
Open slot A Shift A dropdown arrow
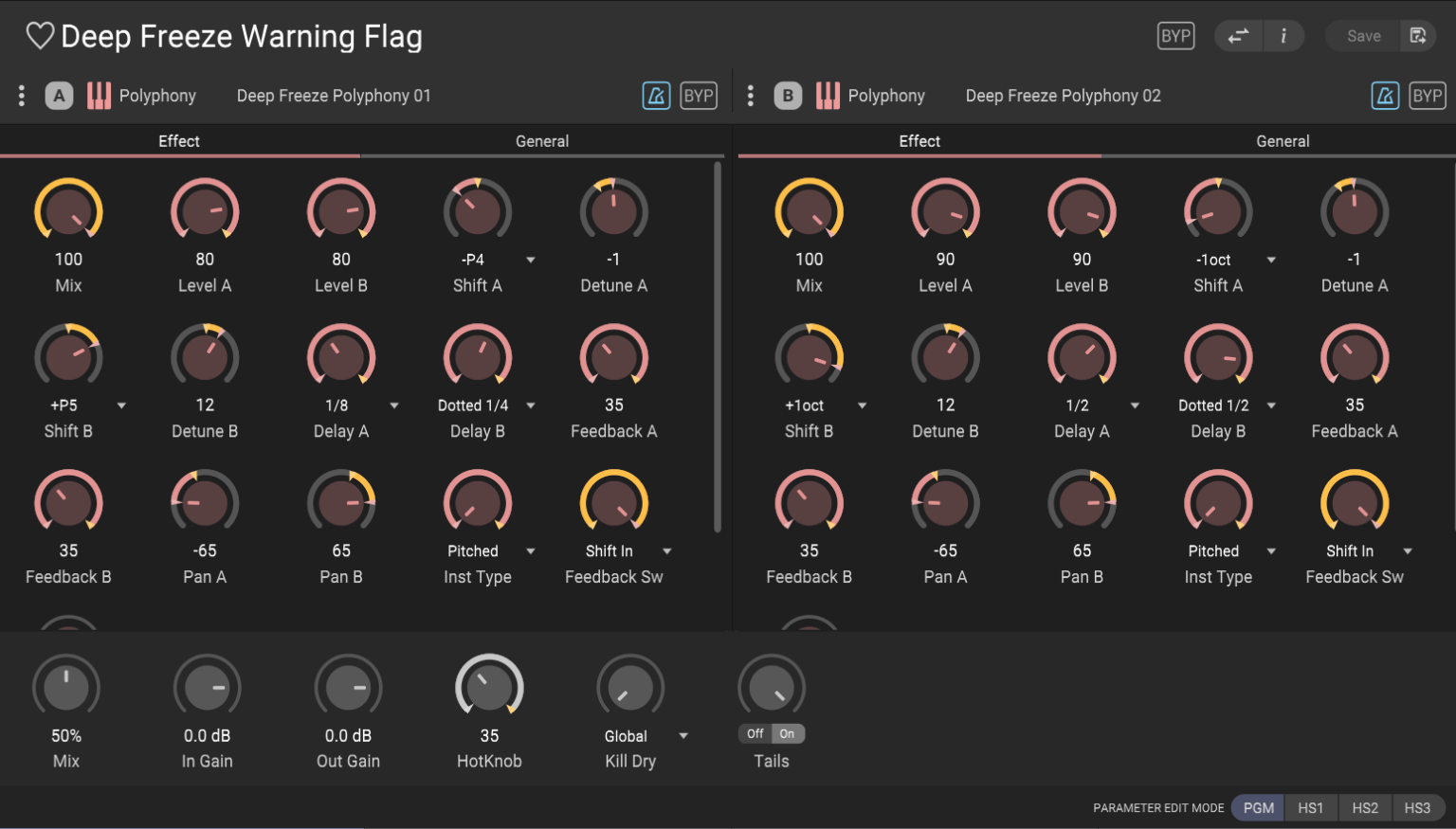click(x=531, y=260)
